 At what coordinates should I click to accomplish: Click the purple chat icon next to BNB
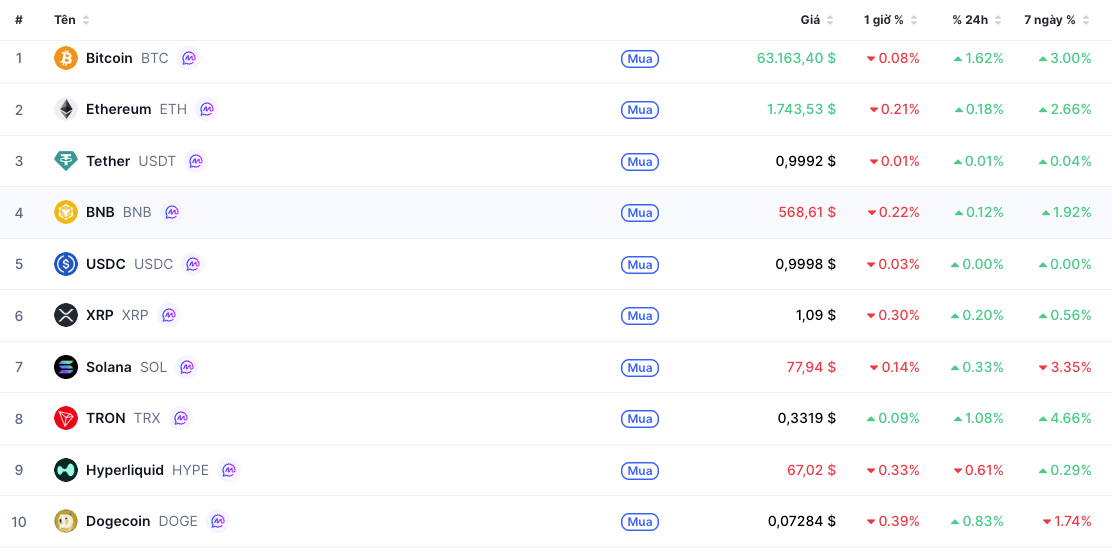pyautogui.click(x=171, y=212)
